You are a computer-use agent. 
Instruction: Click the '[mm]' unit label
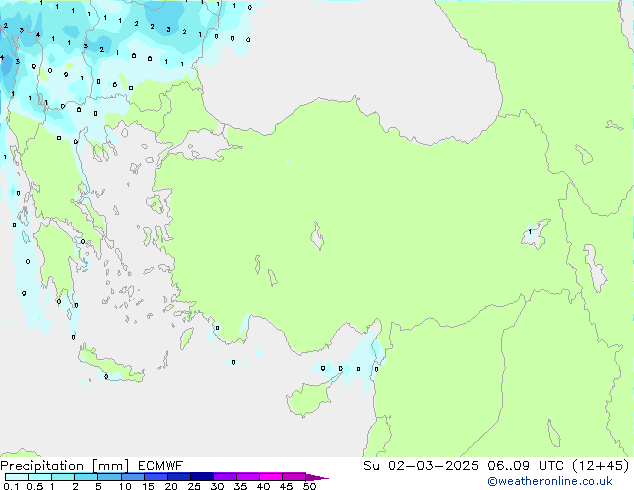(110, 466)
